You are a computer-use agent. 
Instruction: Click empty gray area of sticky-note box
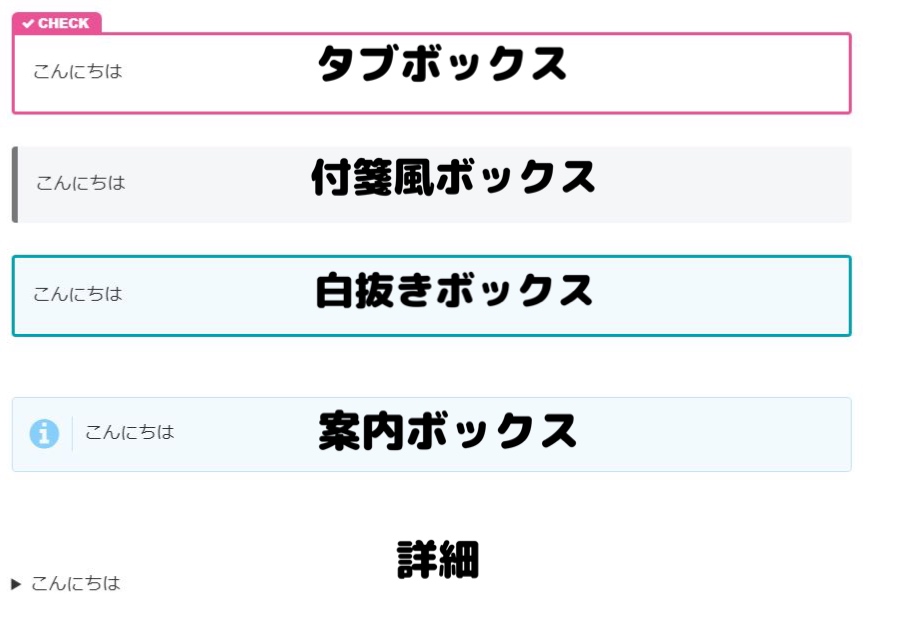pos(725,184)
